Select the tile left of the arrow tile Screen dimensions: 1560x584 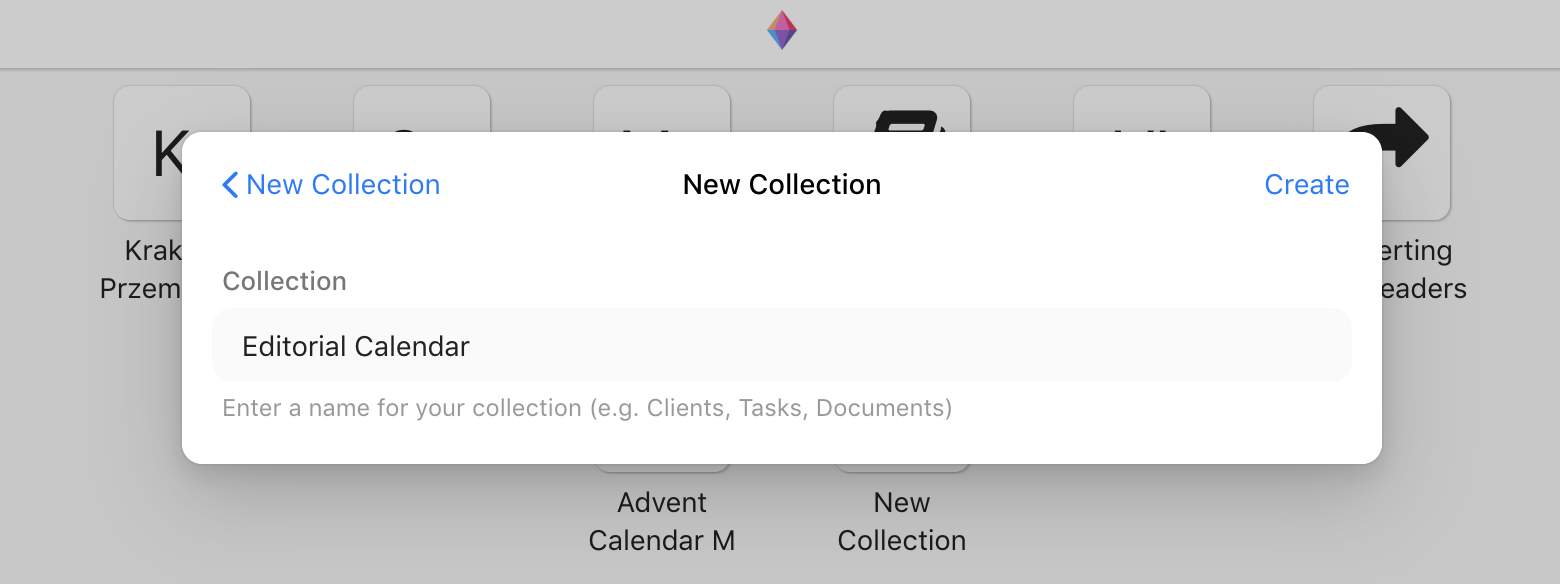click(x=1142, y=108)
